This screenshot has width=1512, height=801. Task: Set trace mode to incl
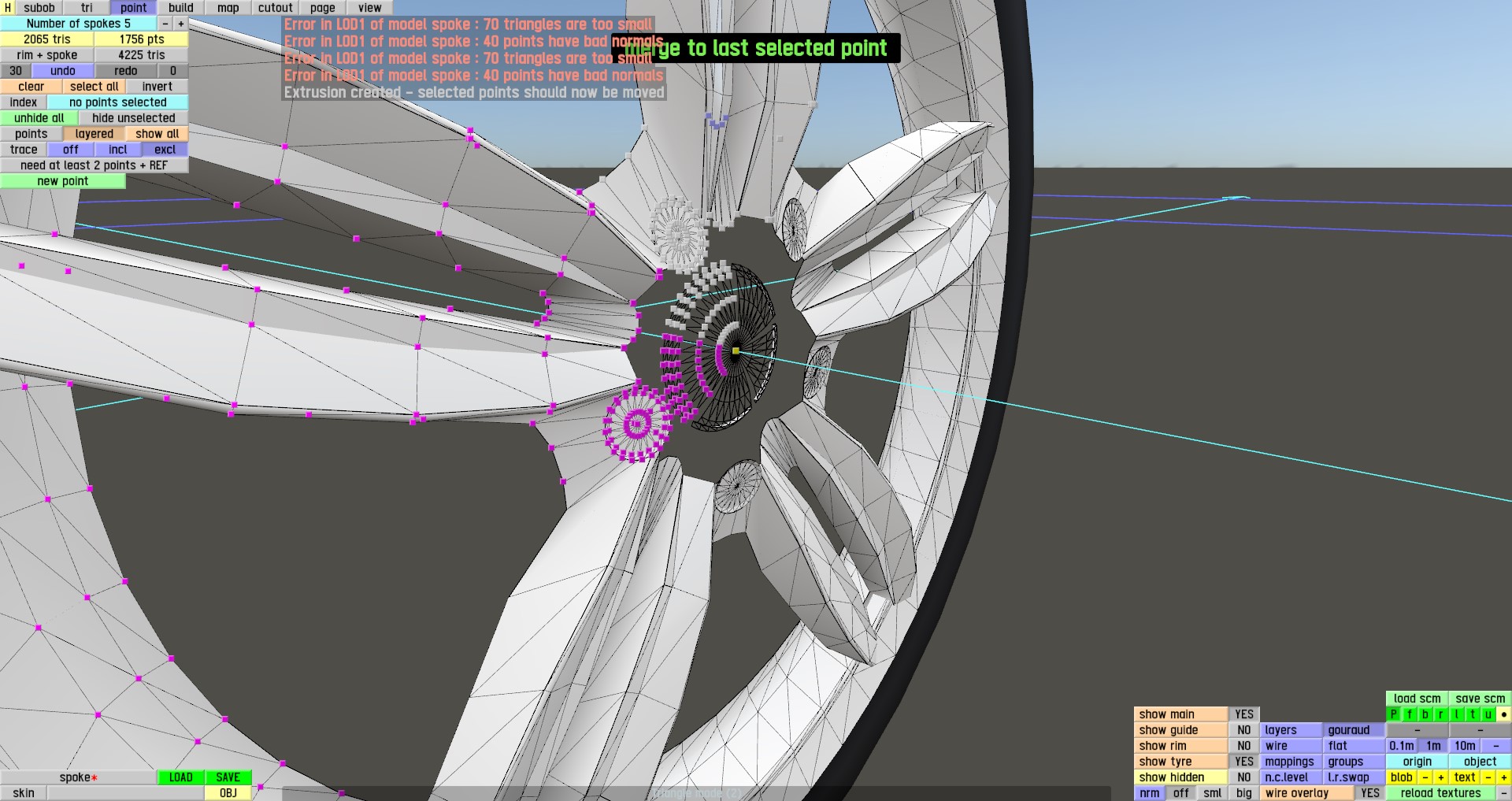click(118, 150)
